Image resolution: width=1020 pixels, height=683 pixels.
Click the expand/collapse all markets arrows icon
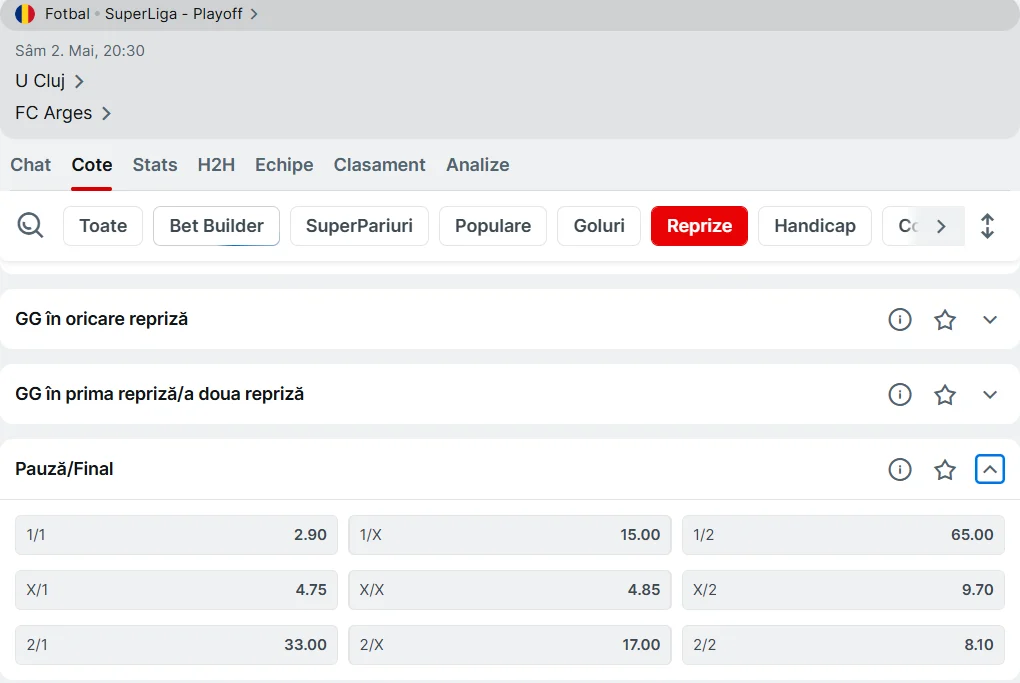(x=987, y=226)
